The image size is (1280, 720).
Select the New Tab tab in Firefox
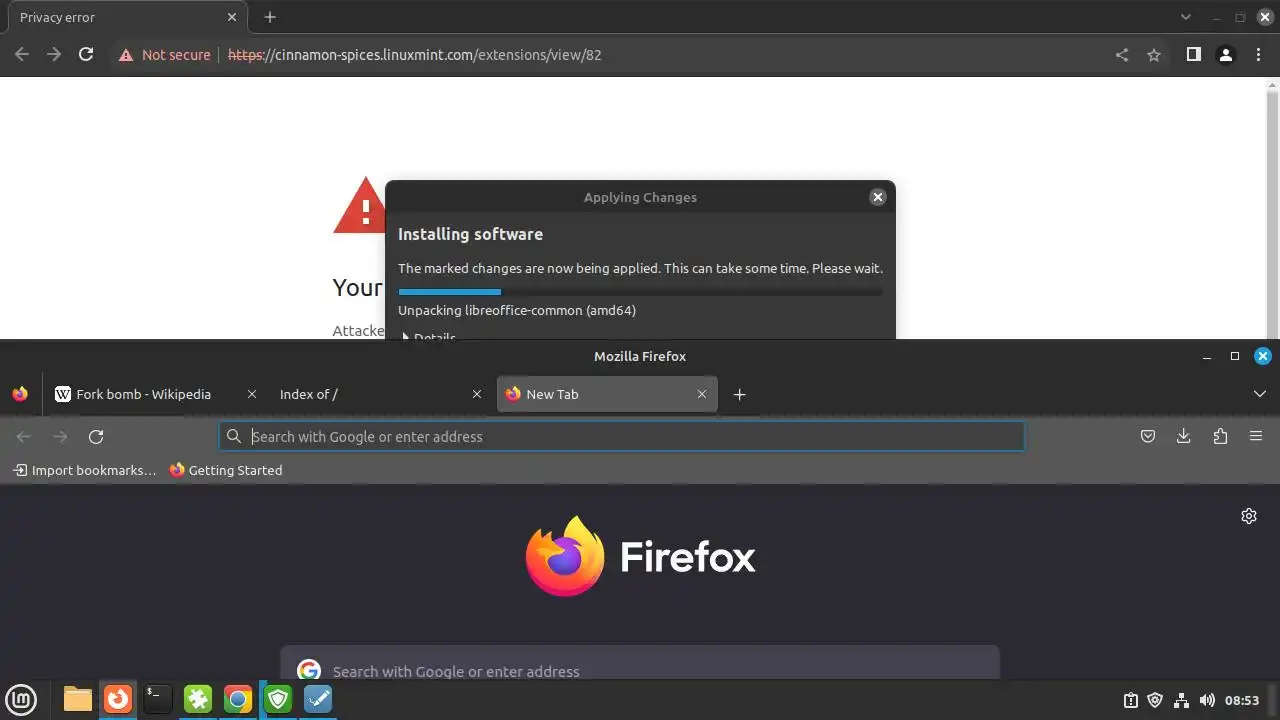[x=606, y=394]
